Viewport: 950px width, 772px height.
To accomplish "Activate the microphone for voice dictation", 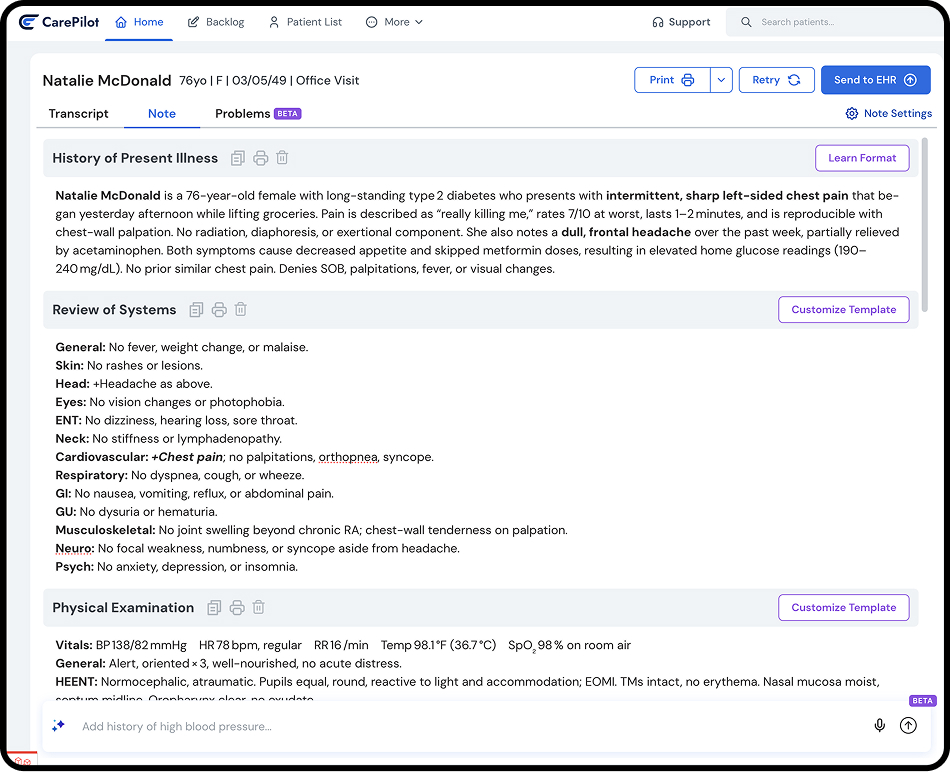I will (879, 725).
